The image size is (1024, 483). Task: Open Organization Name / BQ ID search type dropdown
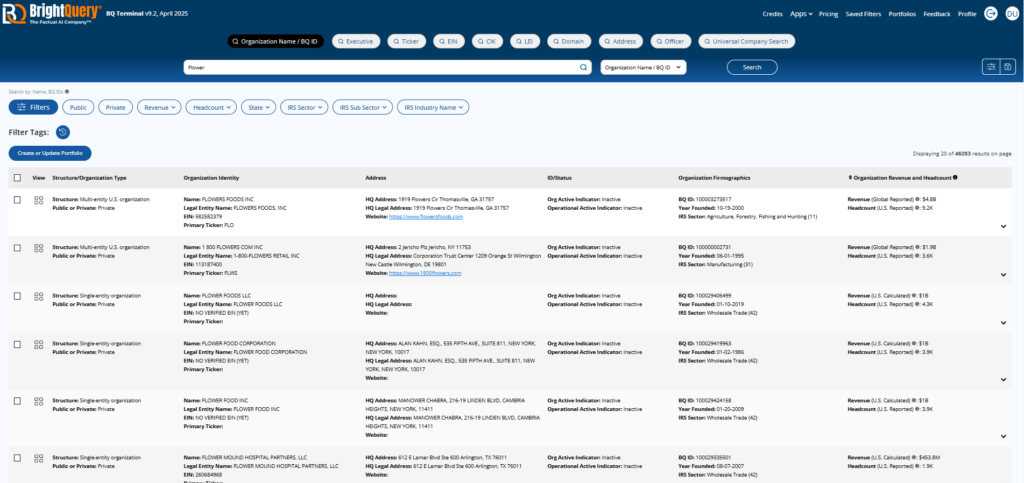click(x=643, y=67)
